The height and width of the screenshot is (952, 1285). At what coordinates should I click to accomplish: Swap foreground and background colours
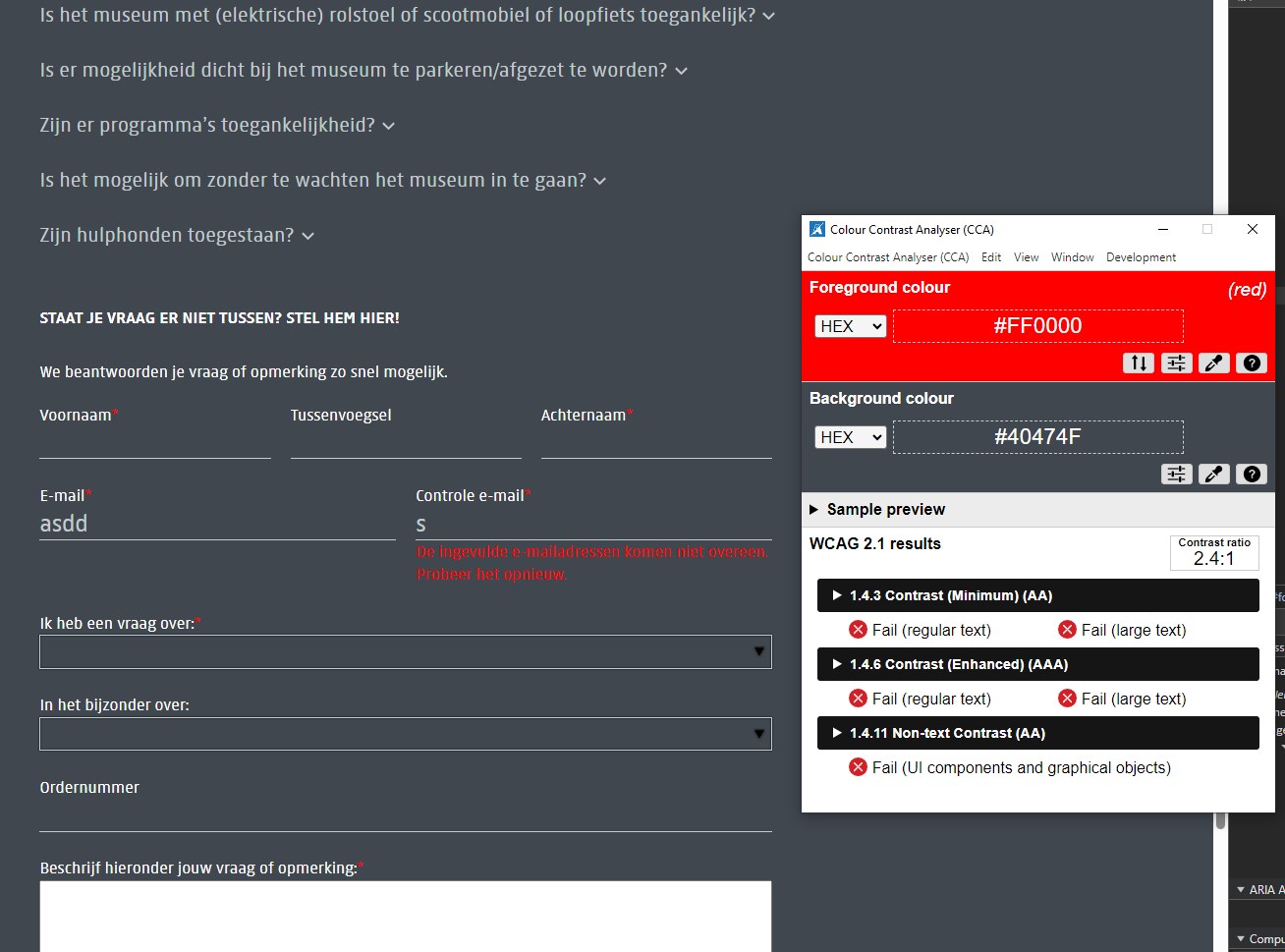point(1139,364)
